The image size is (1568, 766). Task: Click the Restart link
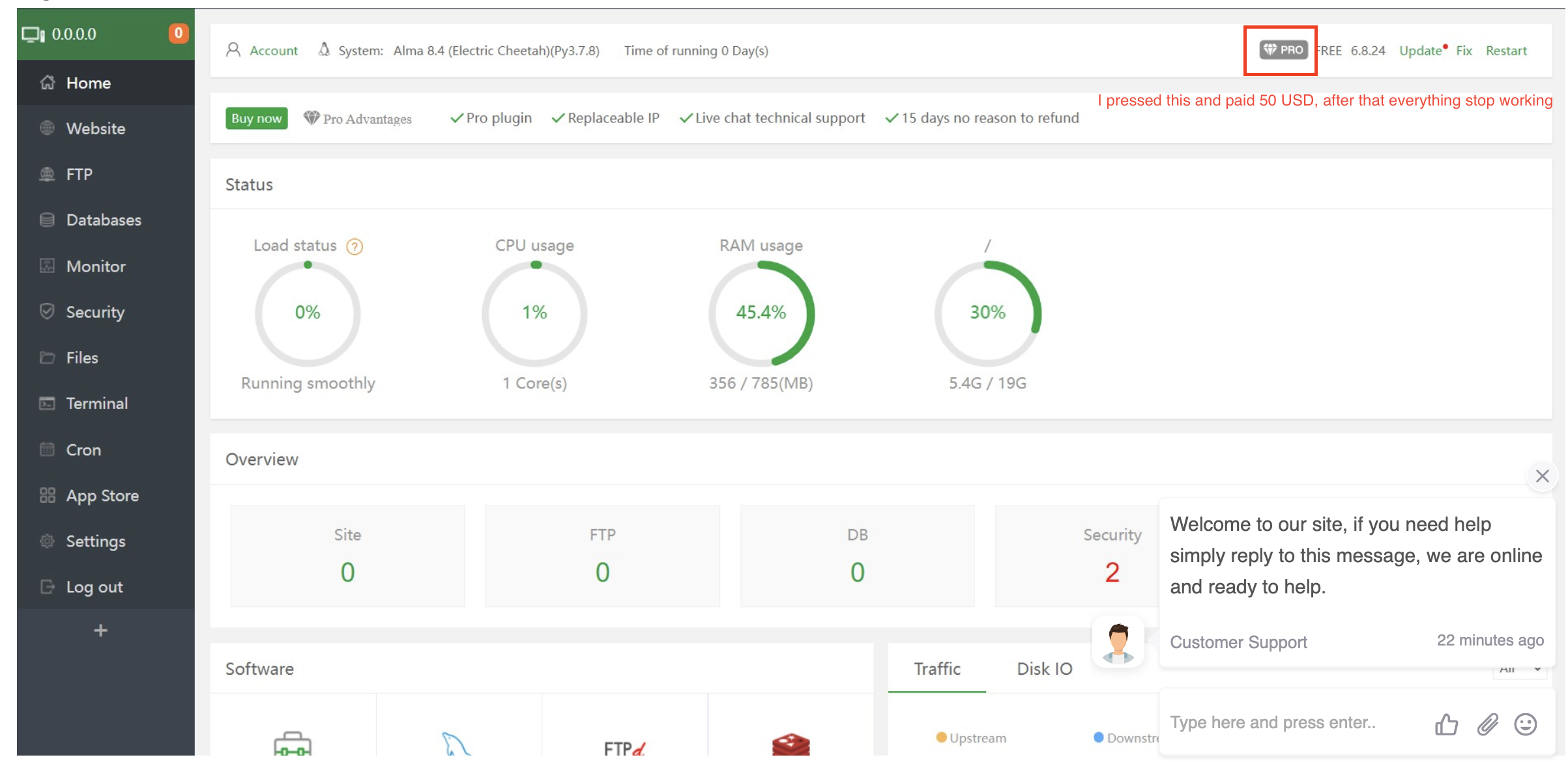tap(1505, 51)
